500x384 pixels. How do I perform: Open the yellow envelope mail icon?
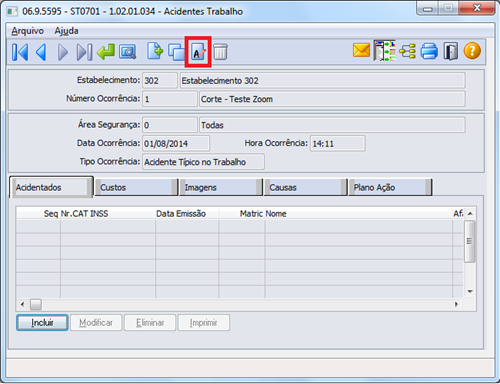coord(362,51)
